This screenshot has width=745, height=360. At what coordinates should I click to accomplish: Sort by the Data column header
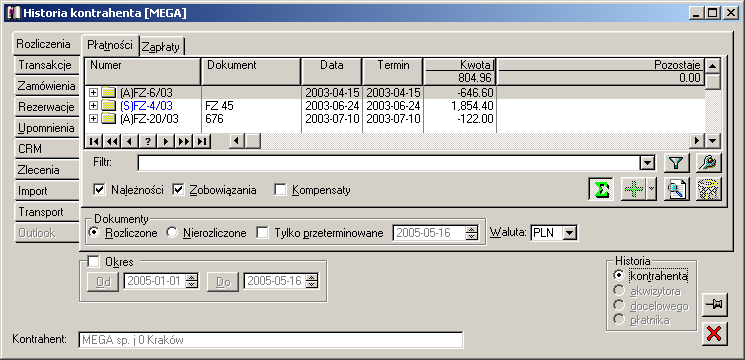(331, 71)
